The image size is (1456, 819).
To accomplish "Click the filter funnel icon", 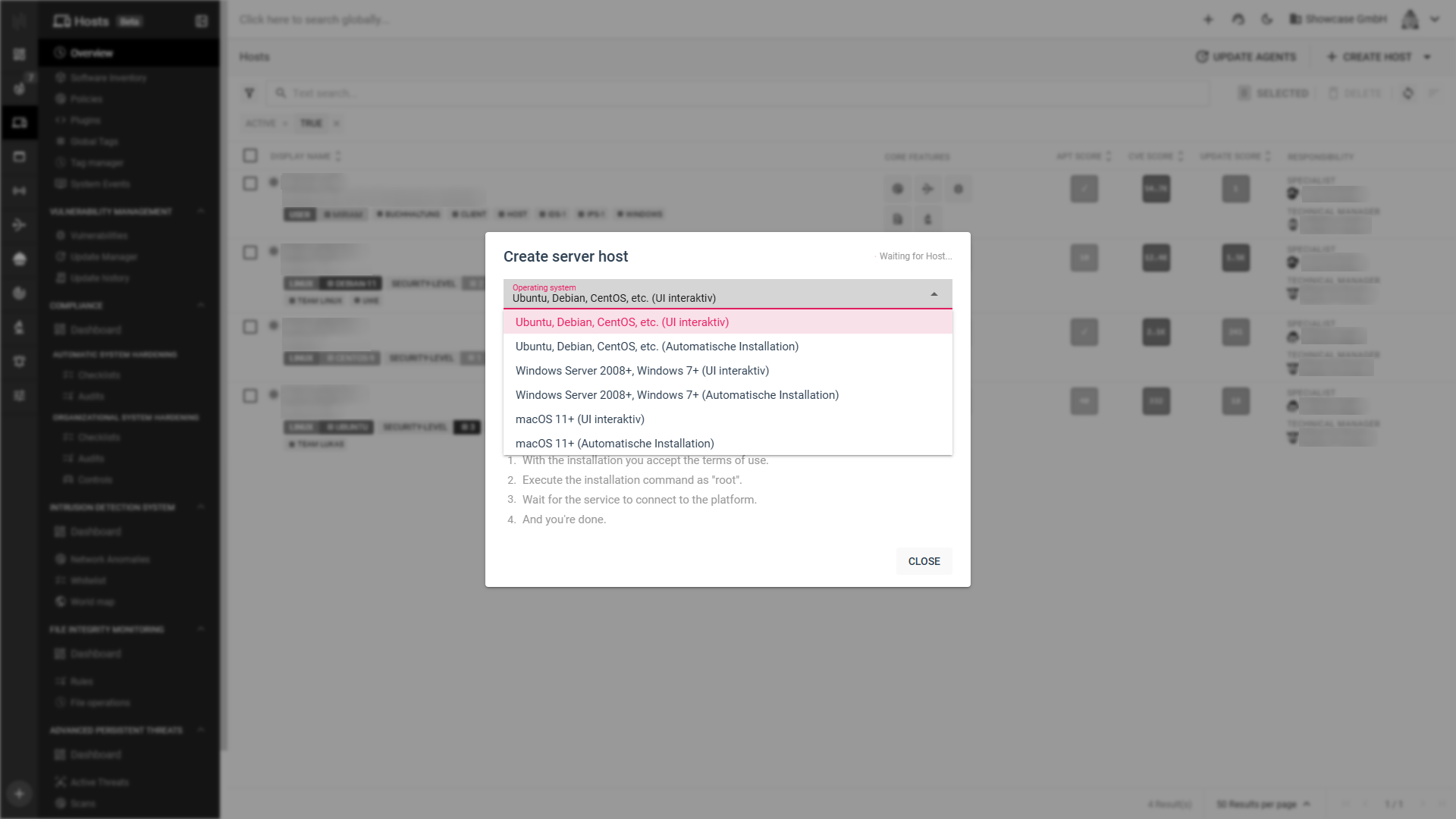I will (249, 93).
